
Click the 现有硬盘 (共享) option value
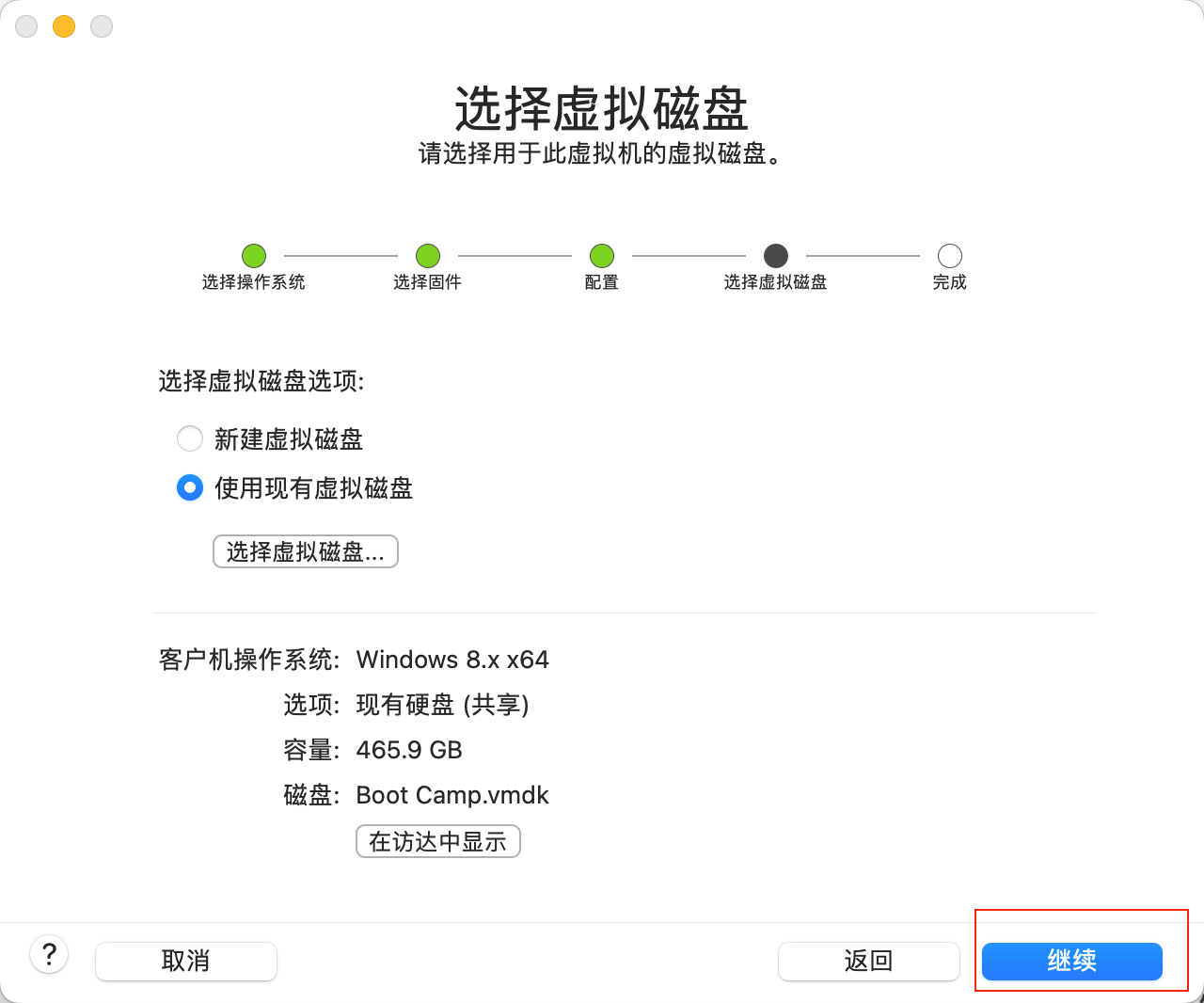[442, 705]
